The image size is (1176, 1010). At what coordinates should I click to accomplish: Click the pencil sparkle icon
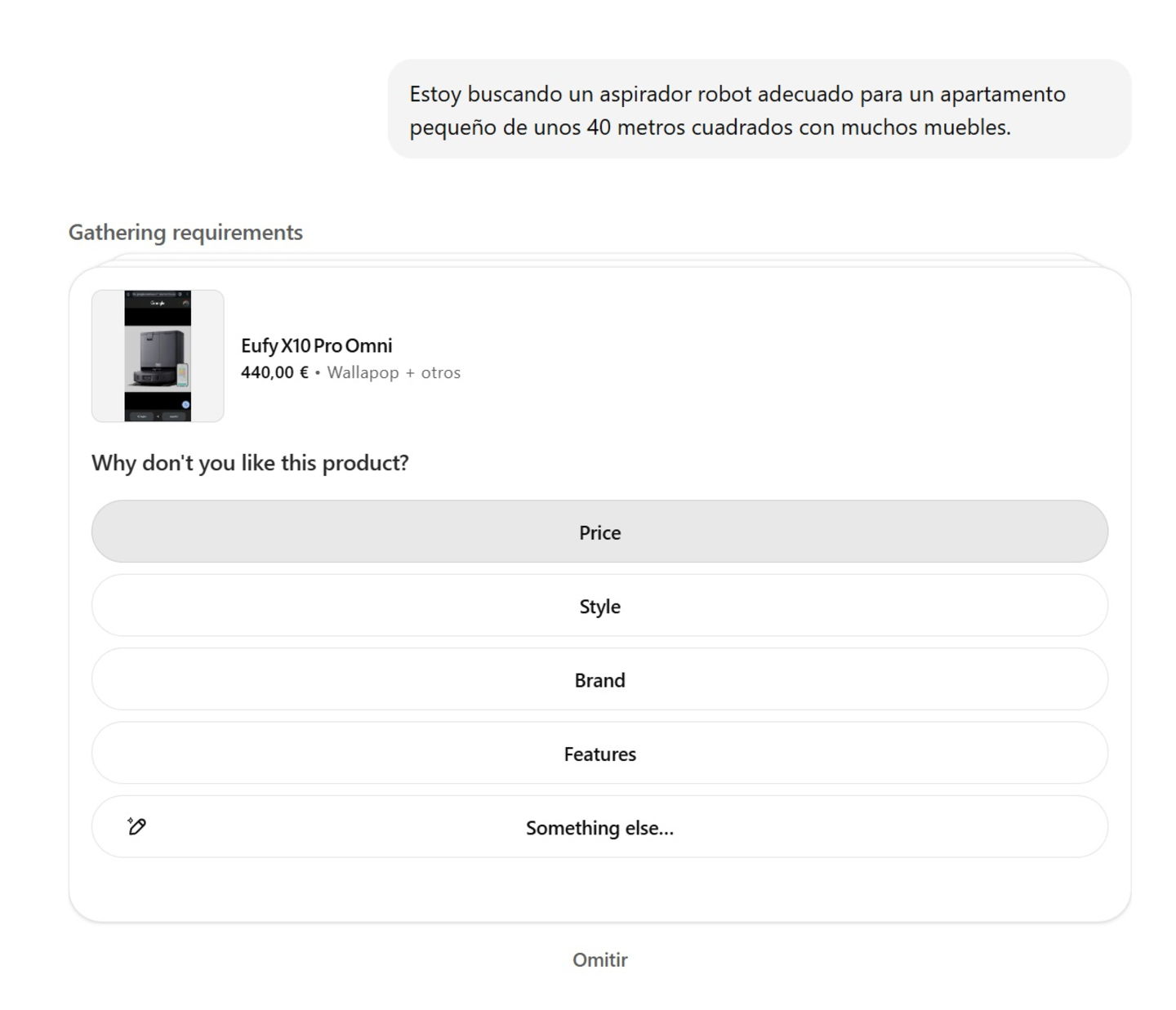click(136, 826)
